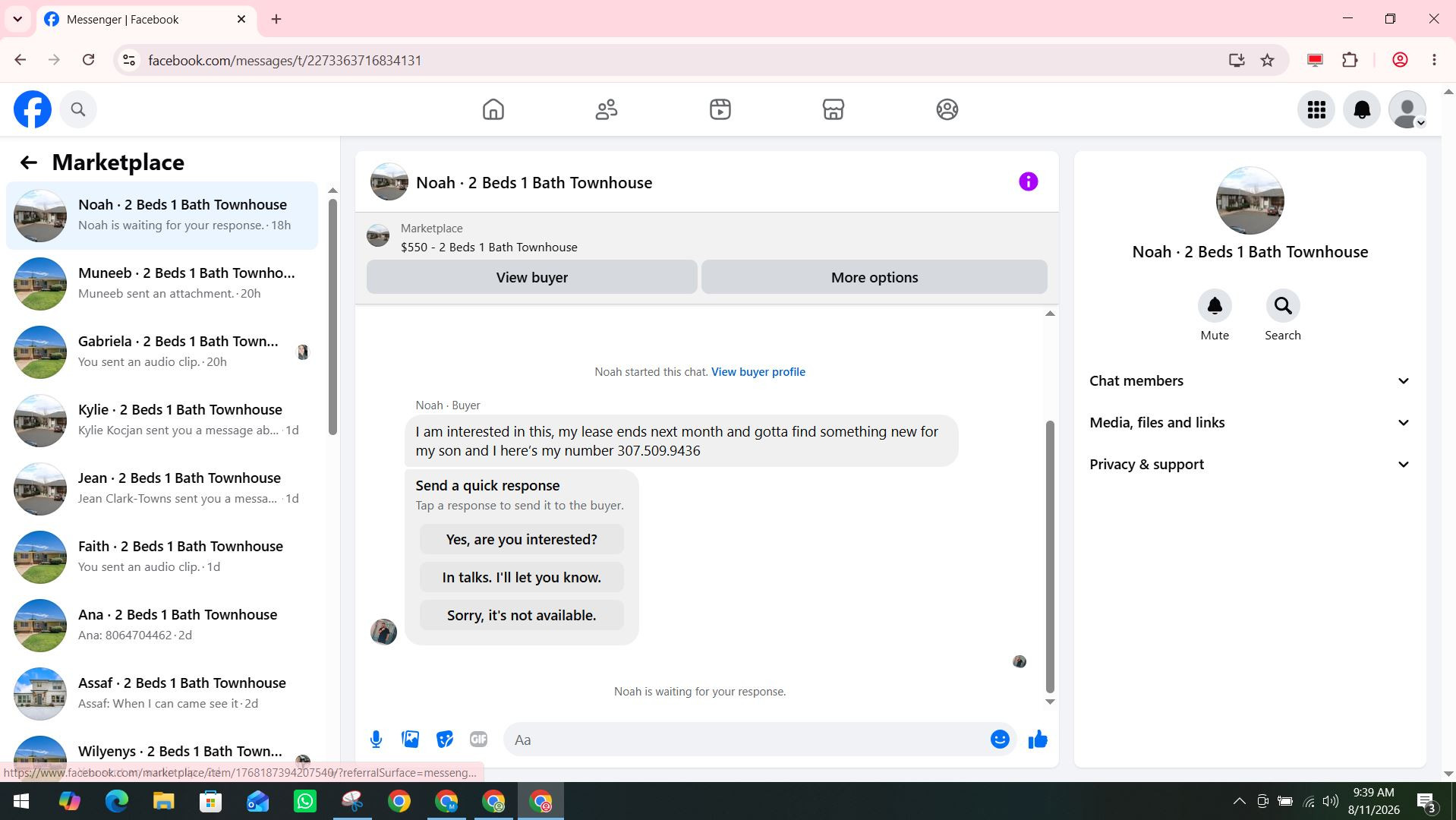Expand Privacy & support section

[1250, 465]
